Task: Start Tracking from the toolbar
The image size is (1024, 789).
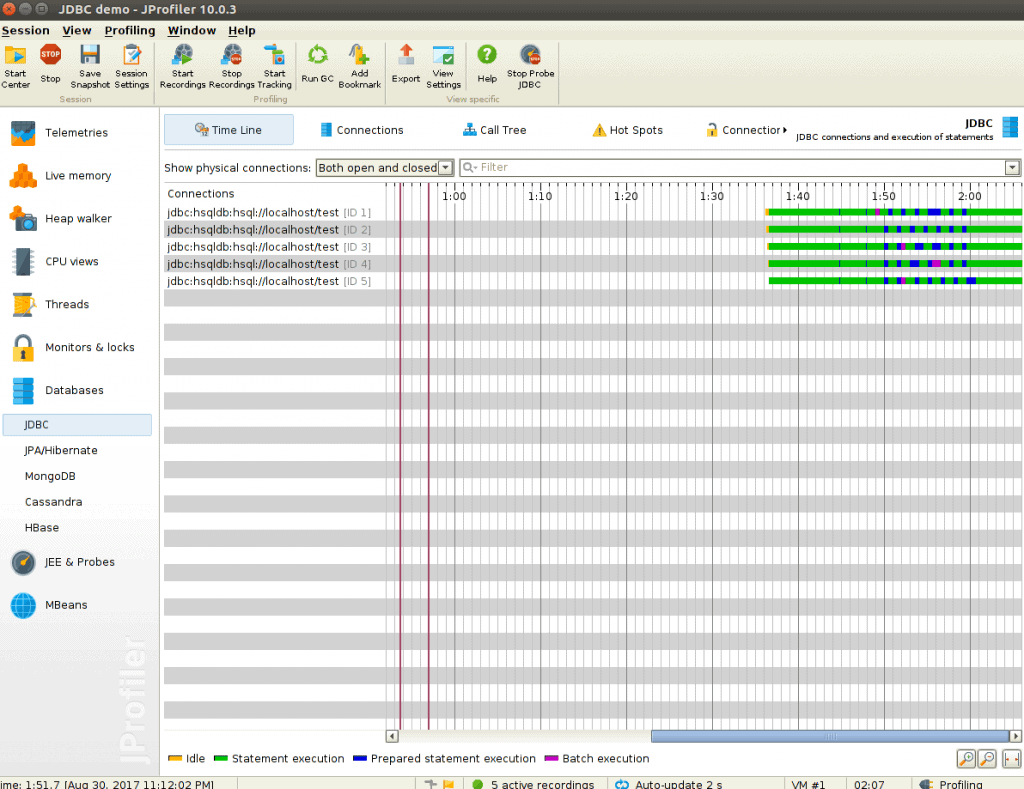Action: coord(274,67)
